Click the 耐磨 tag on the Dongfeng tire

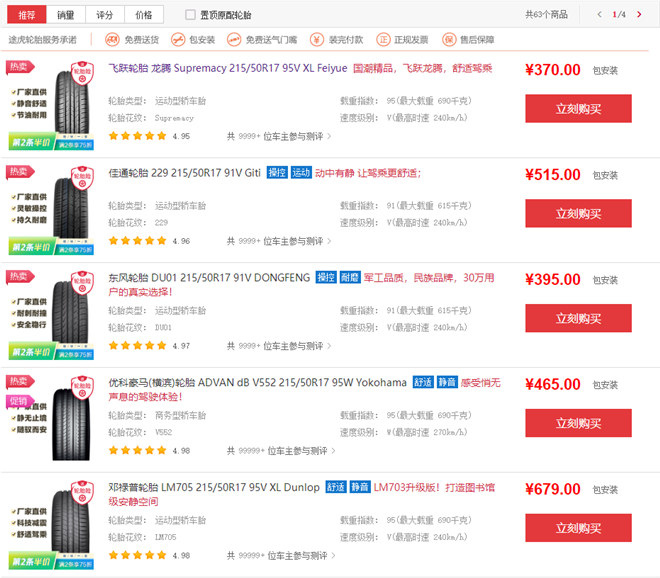click(x=350, y=277)
